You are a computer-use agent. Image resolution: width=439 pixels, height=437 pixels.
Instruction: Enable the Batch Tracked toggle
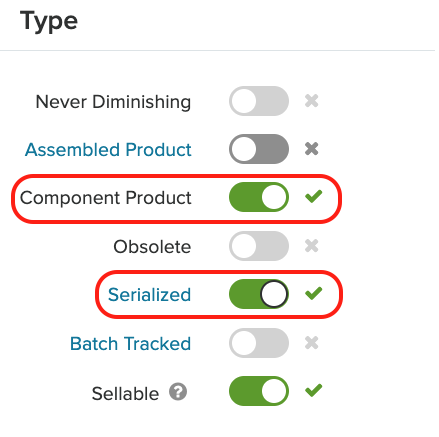coord(259,343)
